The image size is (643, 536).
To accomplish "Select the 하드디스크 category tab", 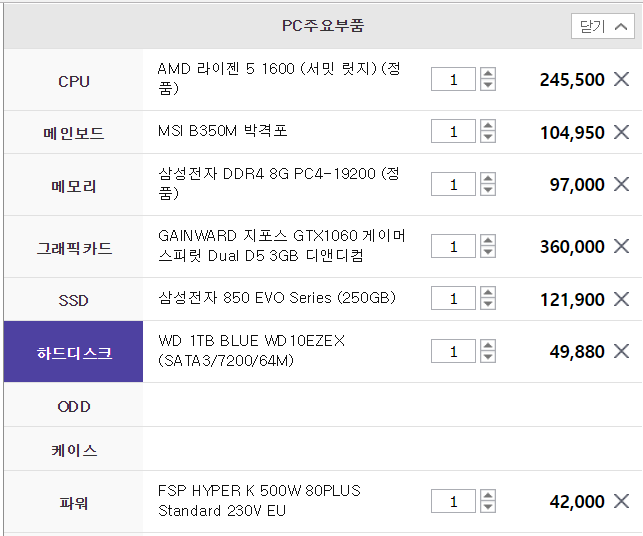I will [x=73, y=352].
